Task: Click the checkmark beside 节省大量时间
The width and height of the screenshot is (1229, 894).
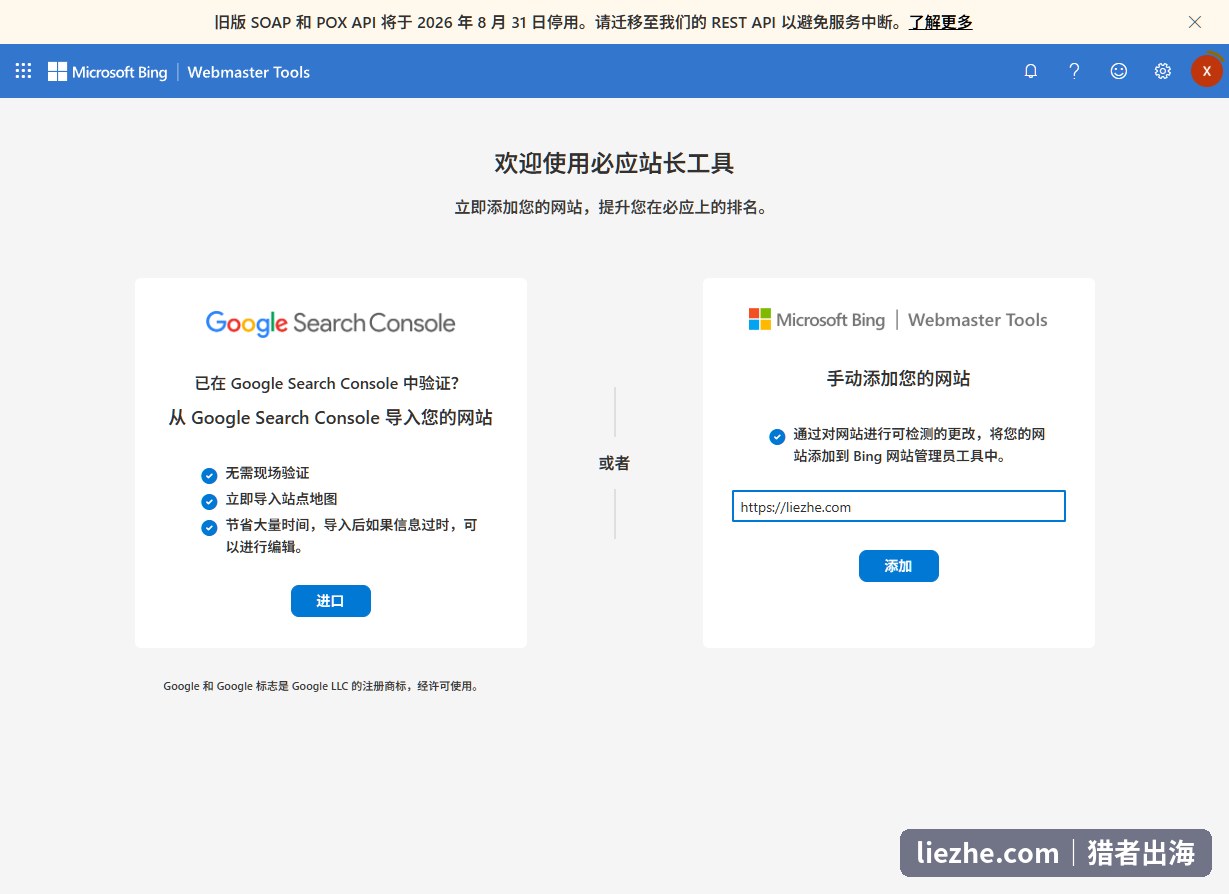Action: point(209,528)
